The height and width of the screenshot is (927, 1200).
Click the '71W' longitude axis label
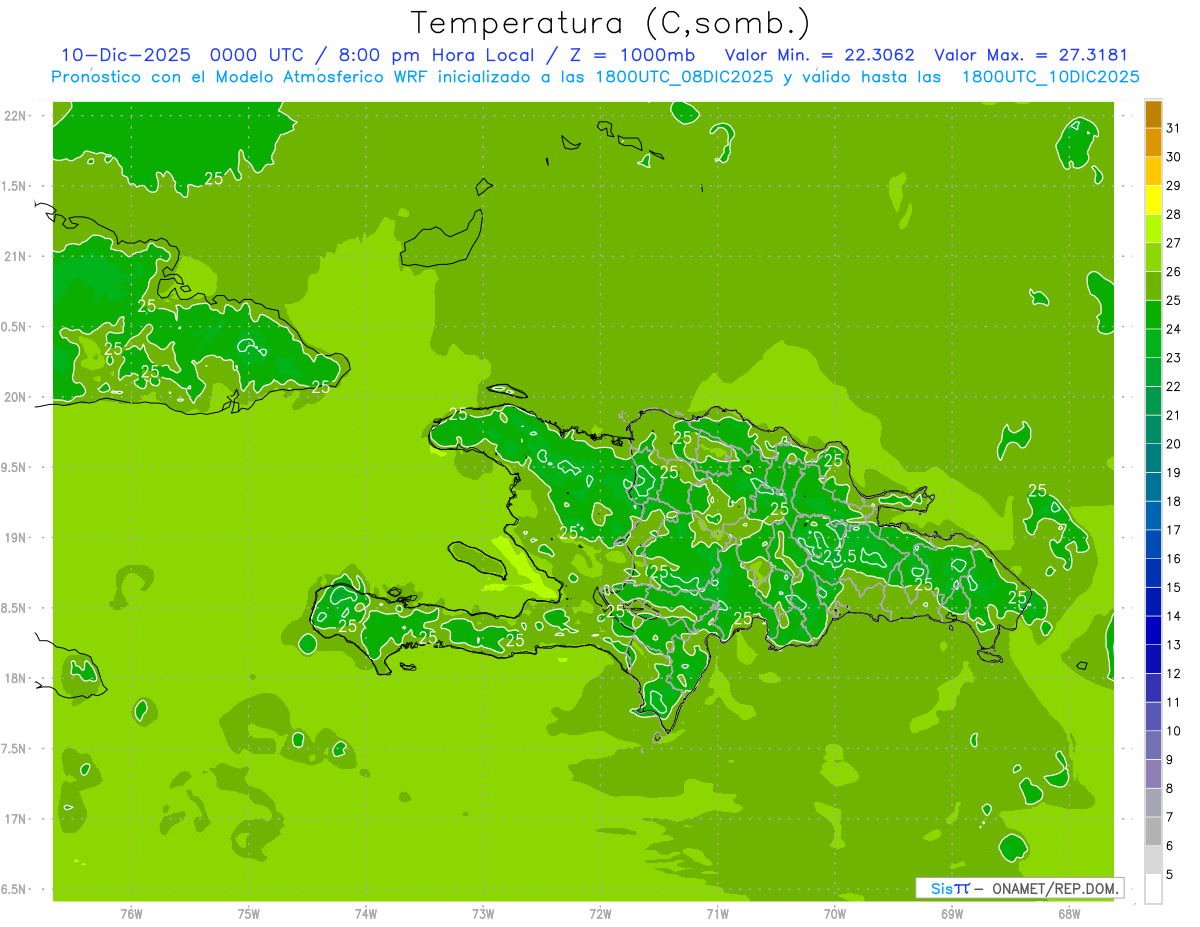717,913
